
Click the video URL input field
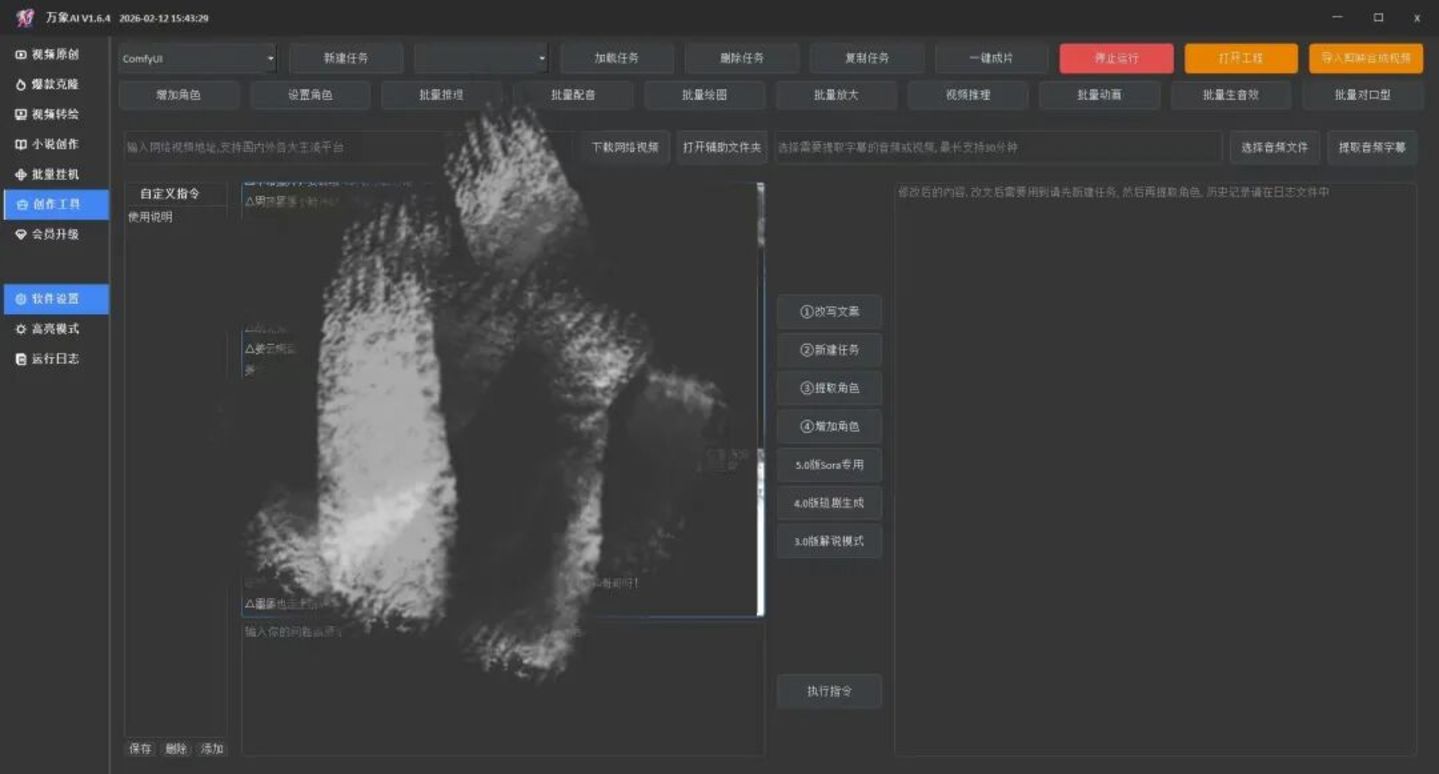[350, 147]
